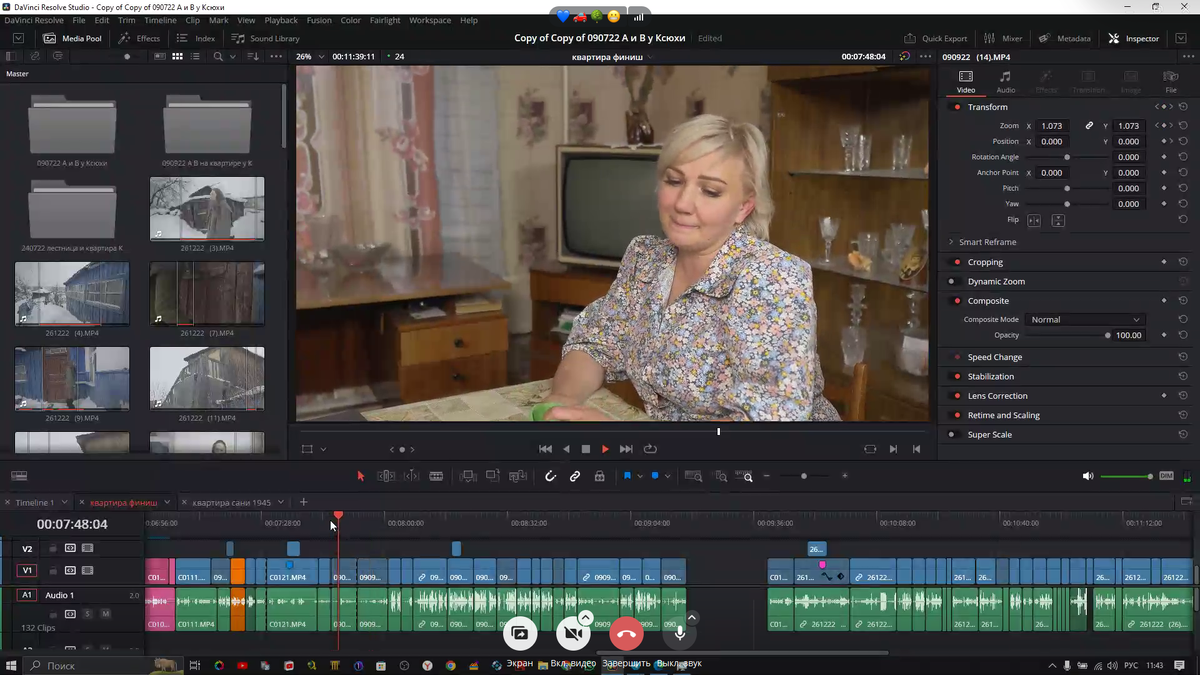This screenshot has height=675, width=1200.
Task: Disable the Cropping toggle
Action: pyautogui.click(x=957, y=262)
